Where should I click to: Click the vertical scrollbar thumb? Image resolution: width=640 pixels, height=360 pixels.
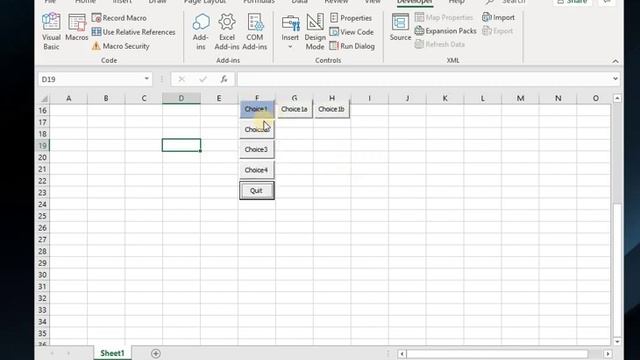pos(617,269)
